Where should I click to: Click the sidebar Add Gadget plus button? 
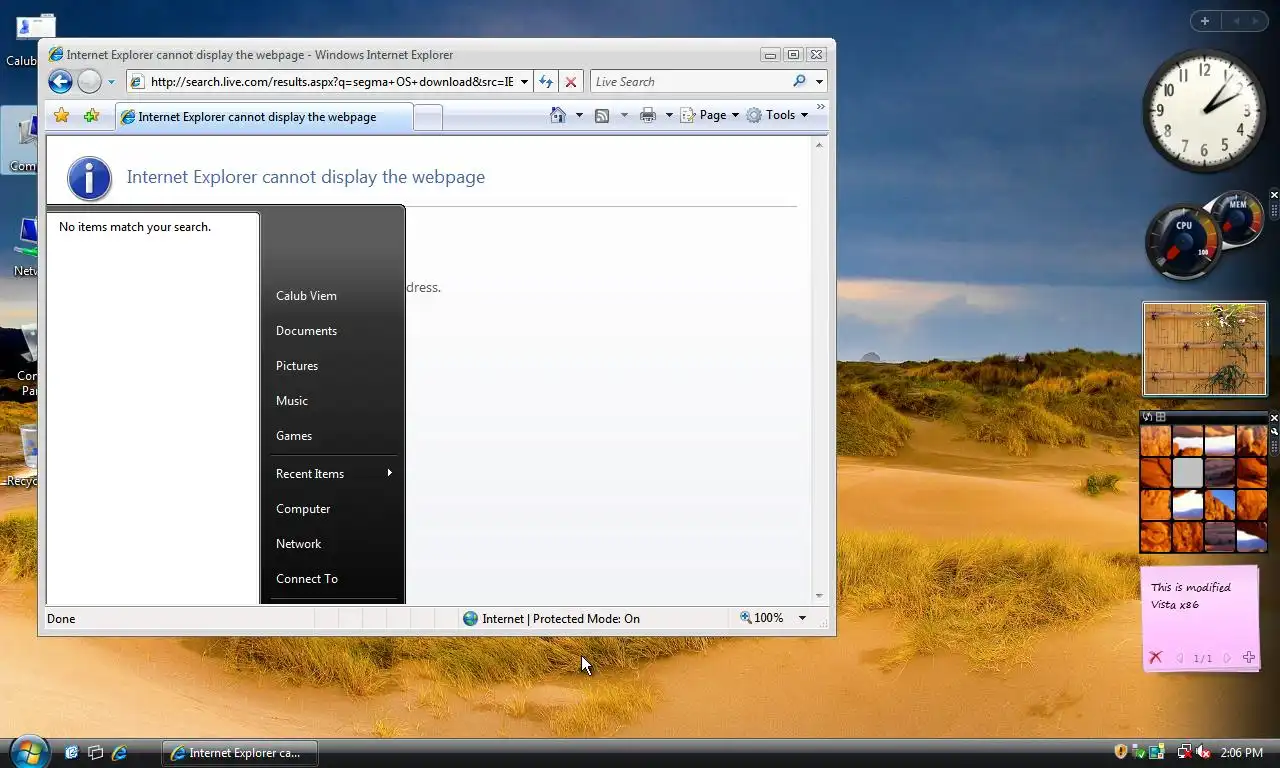pos(1205,21)
